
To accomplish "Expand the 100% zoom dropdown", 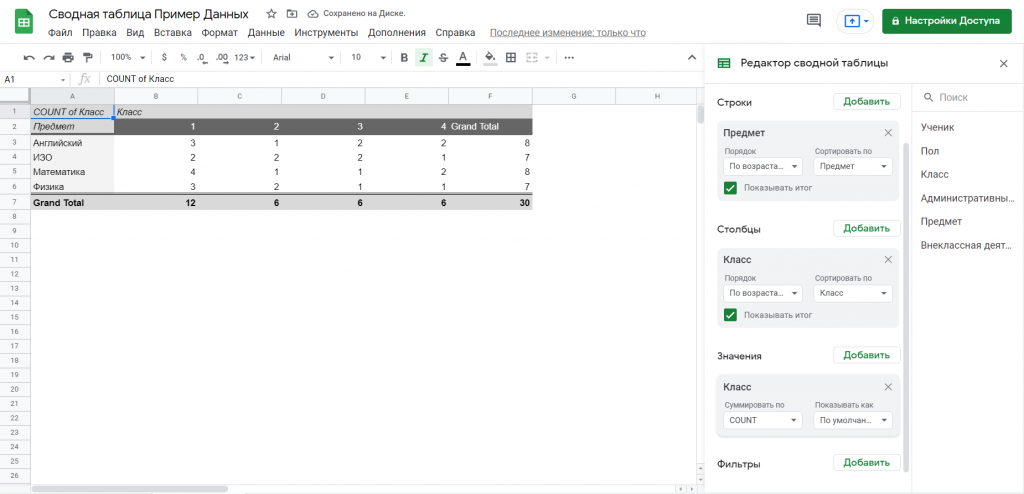I will [127, 58].
